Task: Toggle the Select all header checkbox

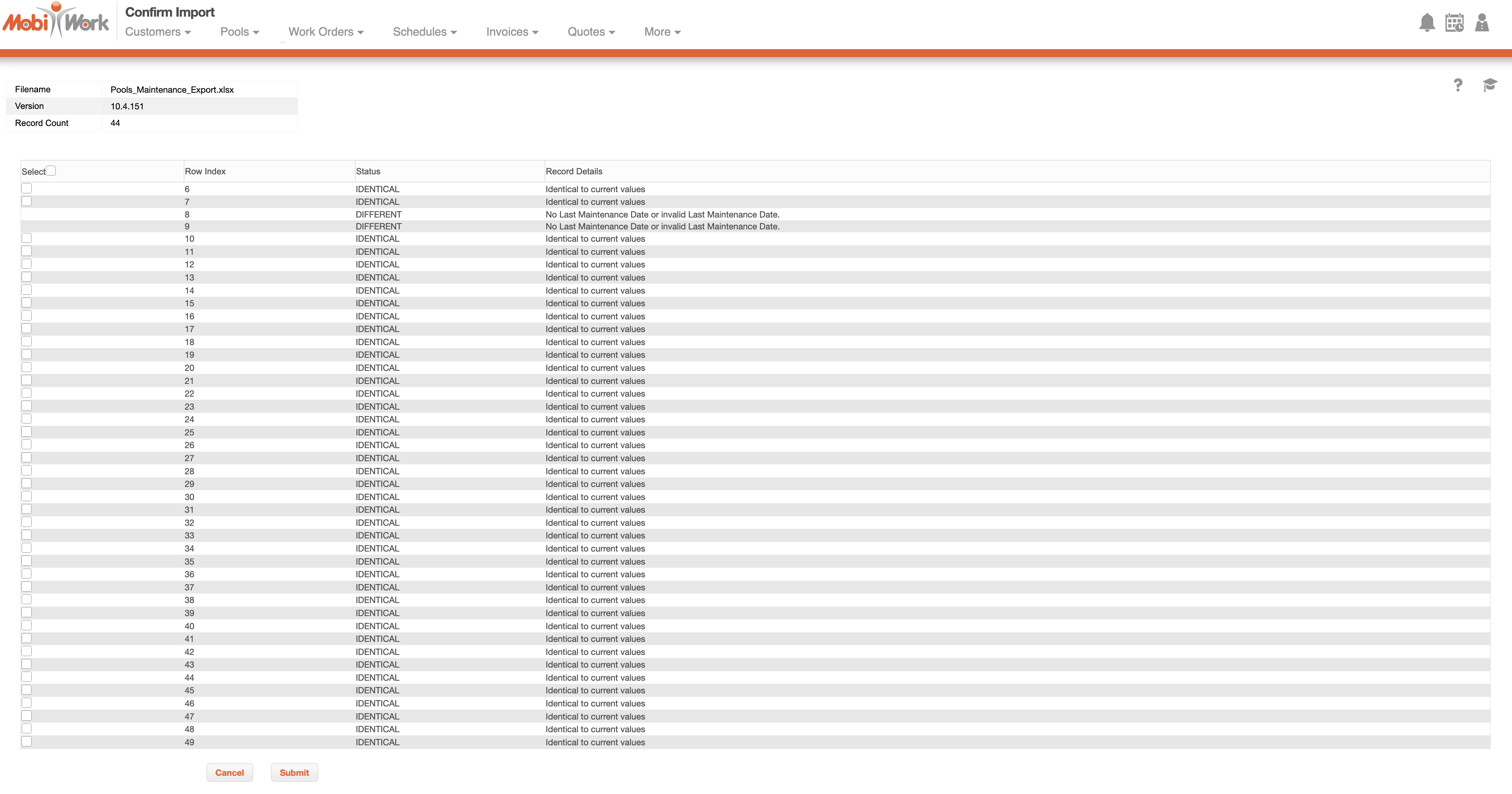Action: 51,171
